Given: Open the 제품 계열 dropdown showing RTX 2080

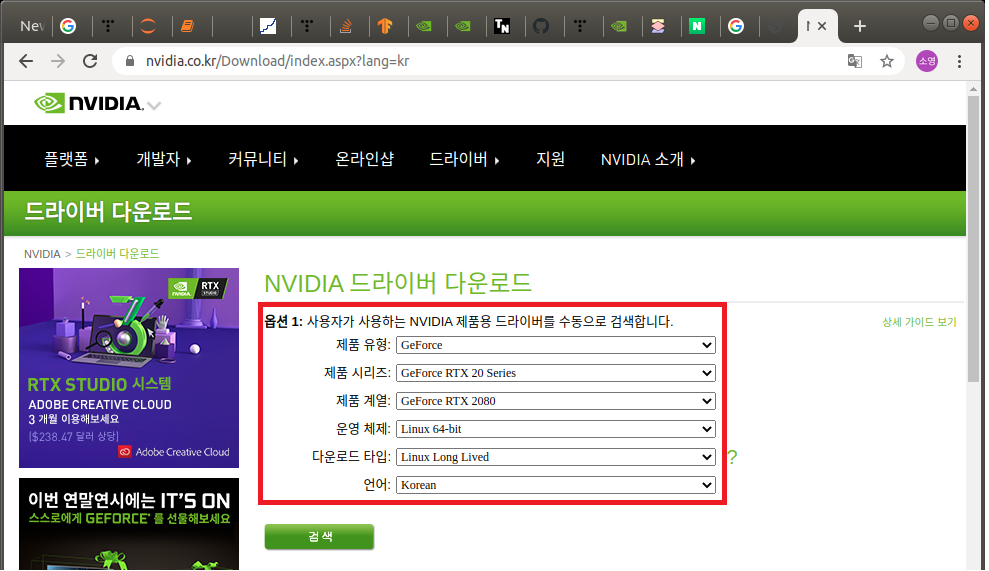Looking at the screenshot, I should coord(556,401).
